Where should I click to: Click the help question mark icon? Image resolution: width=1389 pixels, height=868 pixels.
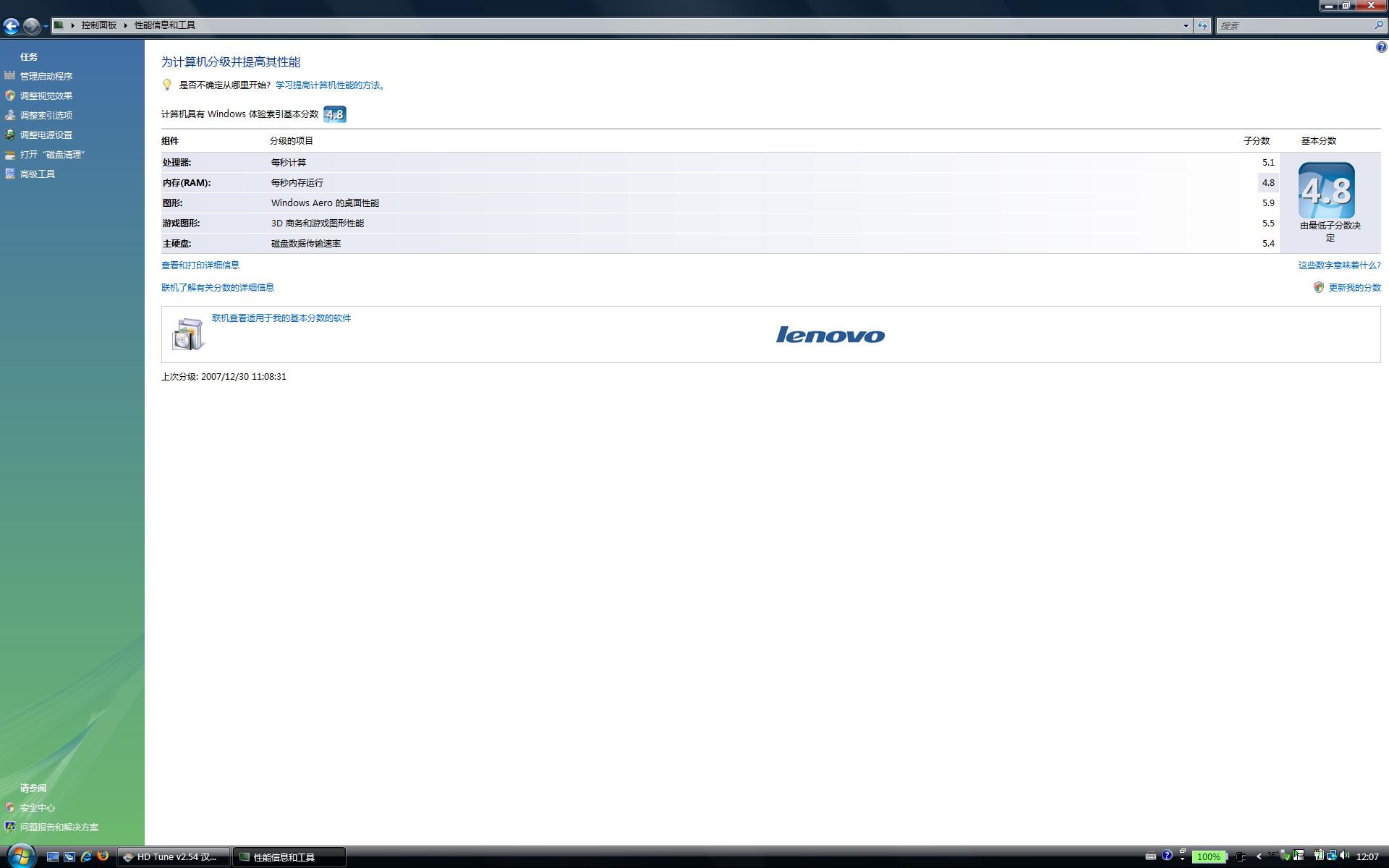1381,48
